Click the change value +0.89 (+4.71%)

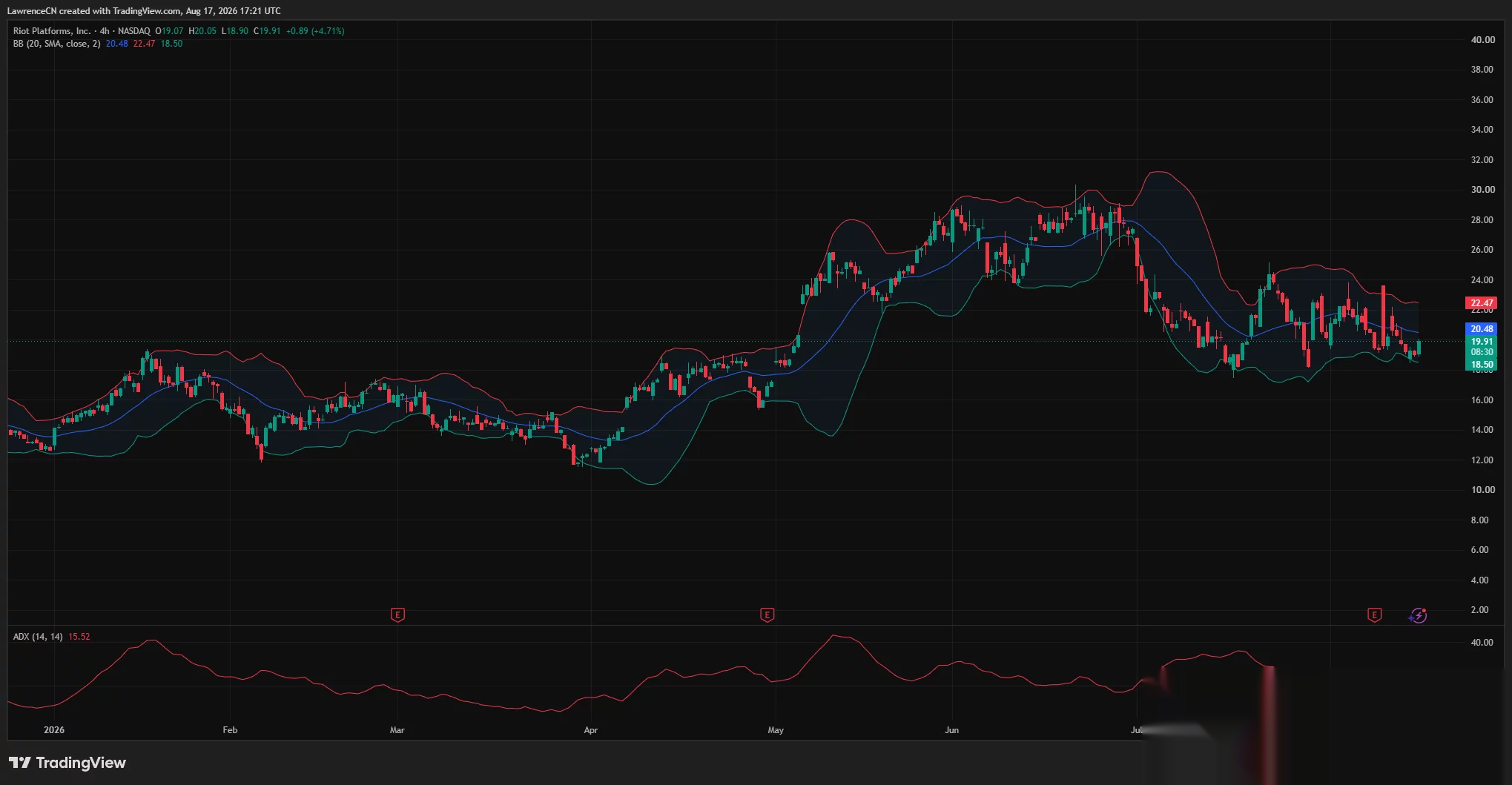coord(315,31)
